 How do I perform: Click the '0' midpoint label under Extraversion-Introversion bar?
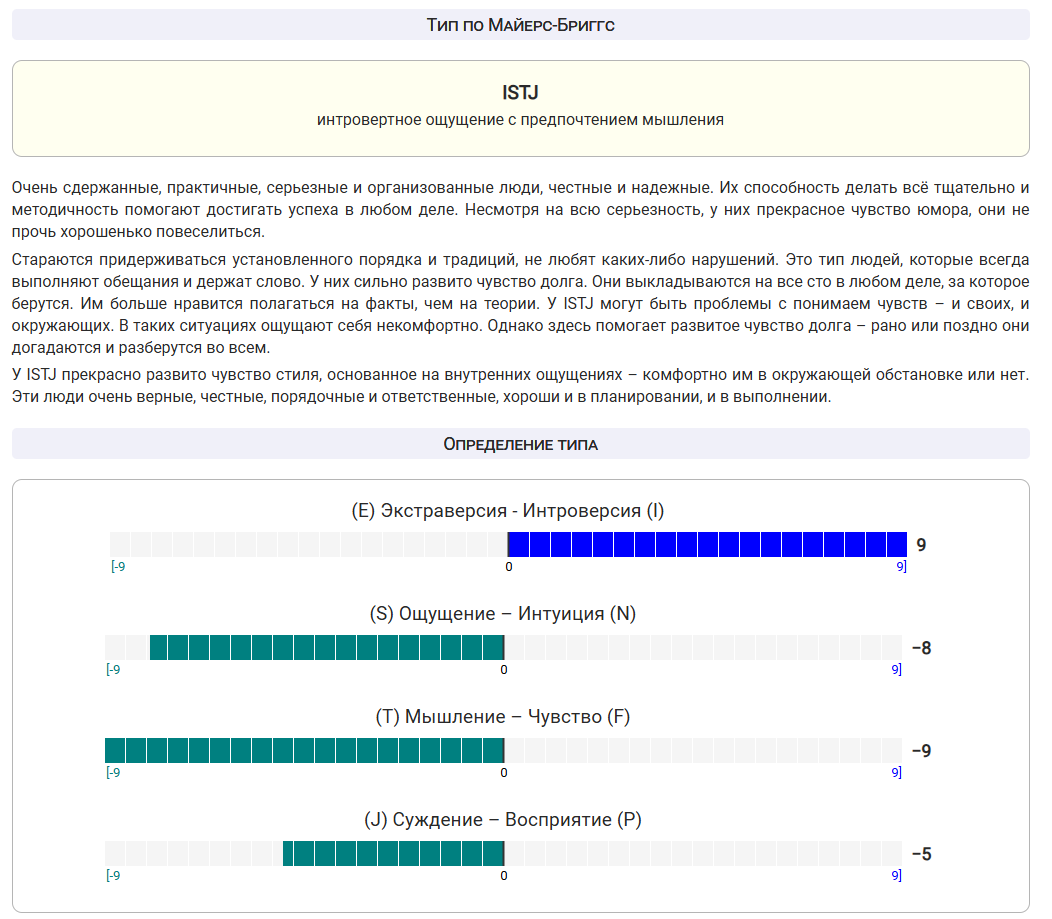(x=509, y=567)
